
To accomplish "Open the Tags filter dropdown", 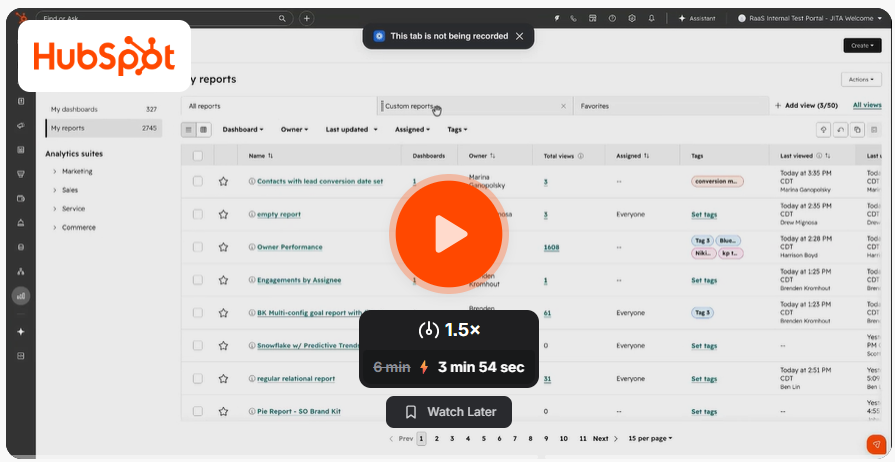I will tap(457, 130).
